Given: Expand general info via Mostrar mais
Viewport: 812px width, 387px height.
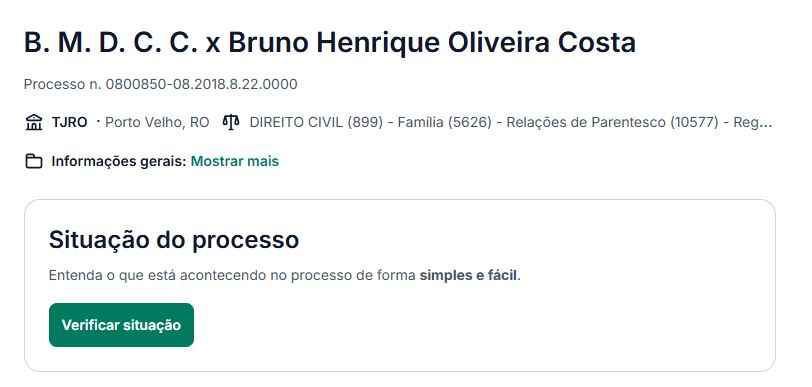Looking at the screenshot, I should coord(235,162).
